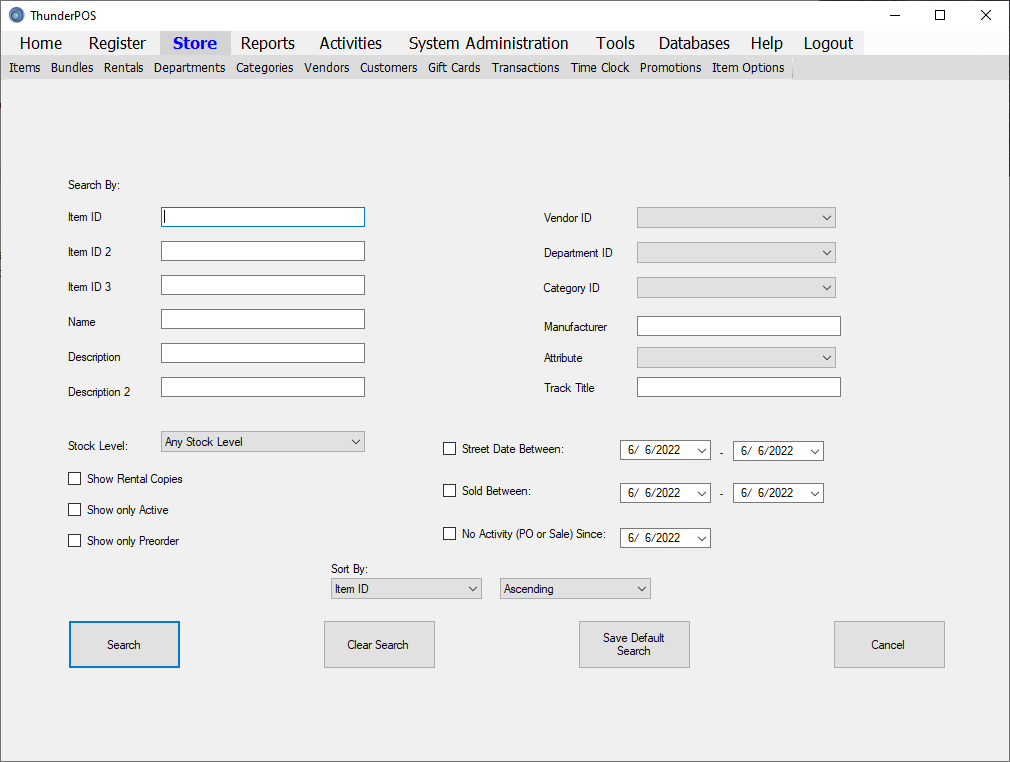Click into the Manufacturer text field
The height and width of the screenshot is (762, 1010).
[x=738, y=326]
